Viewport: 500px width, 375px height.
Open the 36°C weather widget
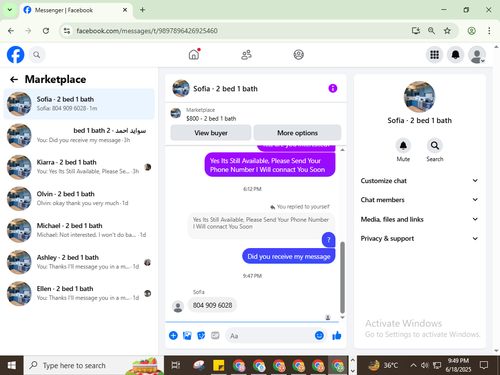pos(383,365)
